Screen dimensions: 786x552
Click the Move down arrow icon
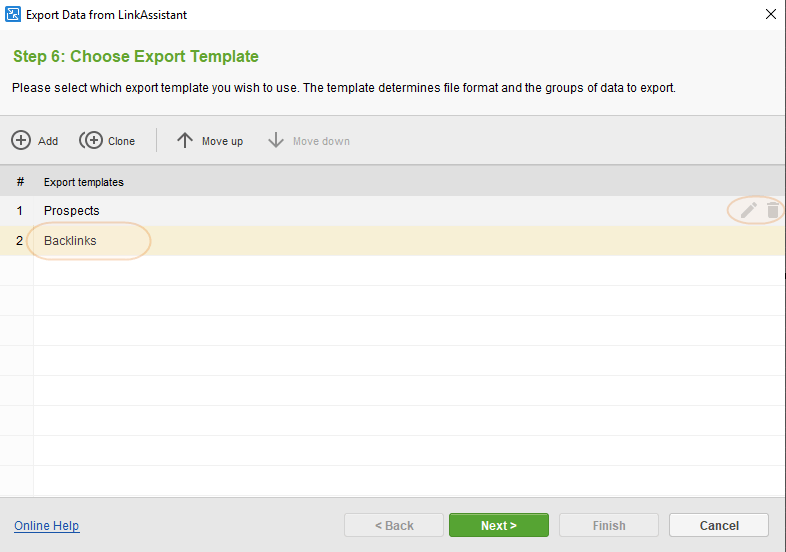pyautogui.click(x=276, y=140)
